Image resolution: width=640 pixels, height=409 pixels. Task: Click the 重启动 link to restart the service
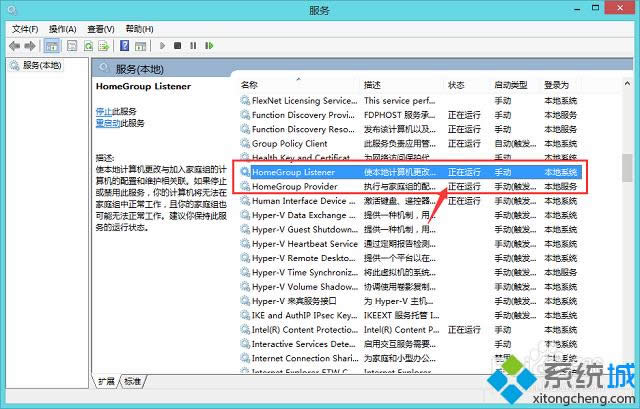(107, 123)
